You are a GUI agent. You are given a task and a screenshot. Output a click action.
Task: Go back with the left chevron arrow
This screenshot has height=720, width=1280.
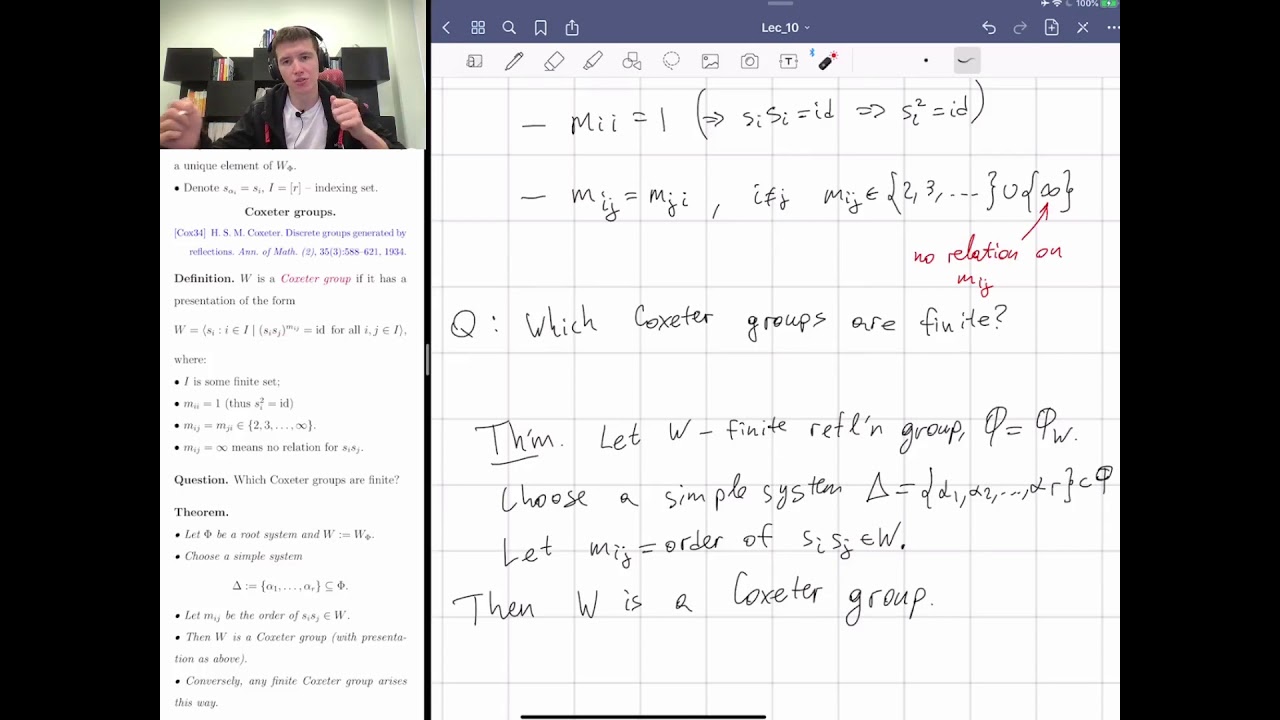[446, 28]
